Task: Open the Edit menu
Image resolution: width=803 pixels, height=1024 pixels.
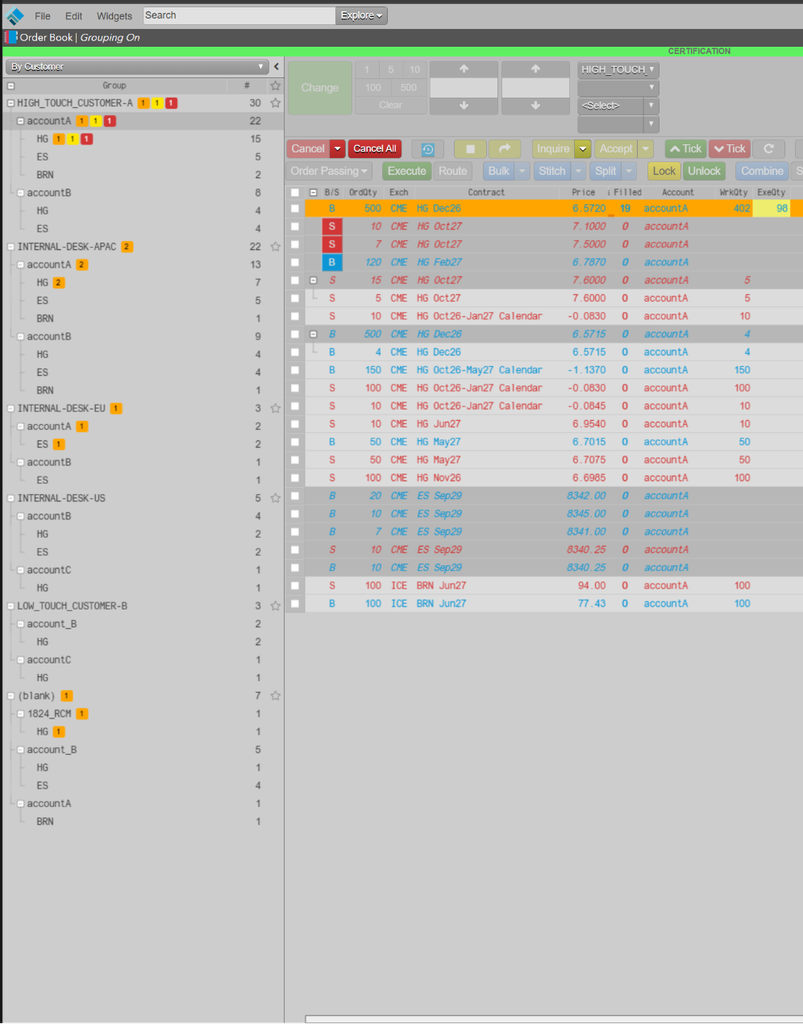Action: click(74, 16)
